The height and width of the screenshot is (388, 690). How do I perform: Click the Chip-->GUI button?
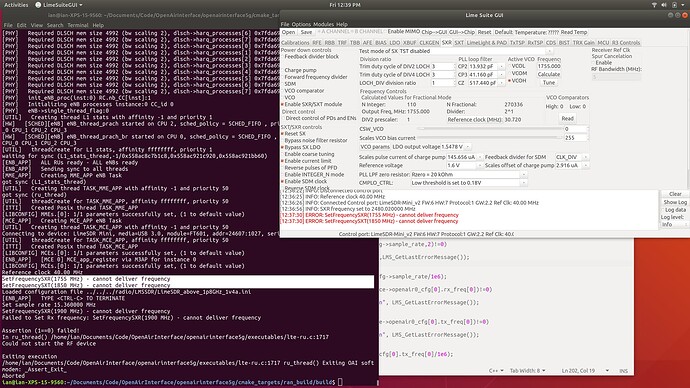434,32
